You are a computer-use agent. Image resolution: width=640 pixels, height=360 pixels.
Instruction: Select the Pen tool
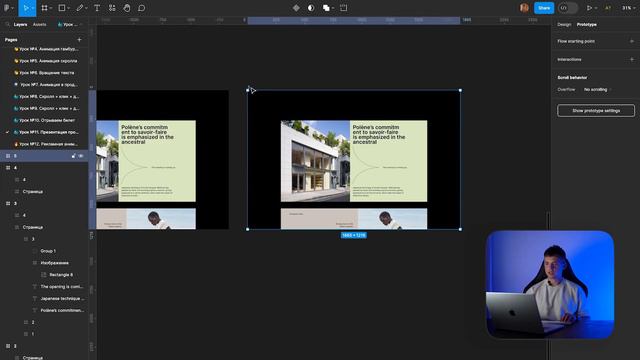tap(80, 8)
